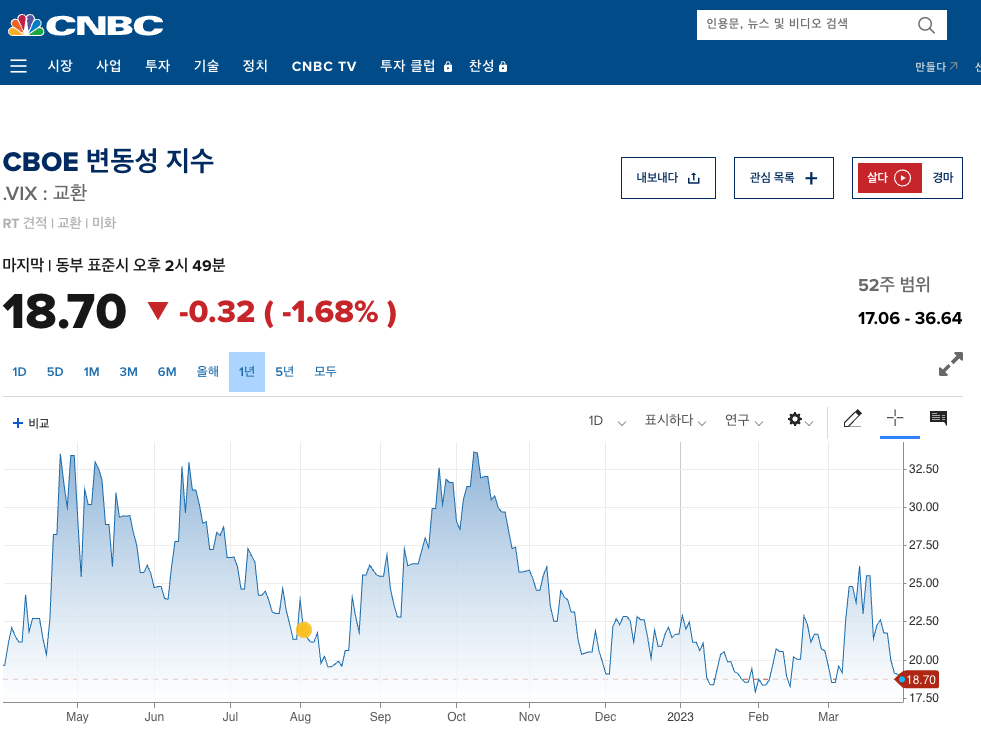Viewport: 981px width, 746px height.
Task: Click the Oct label on the time axis
Action: click(456, 717)
